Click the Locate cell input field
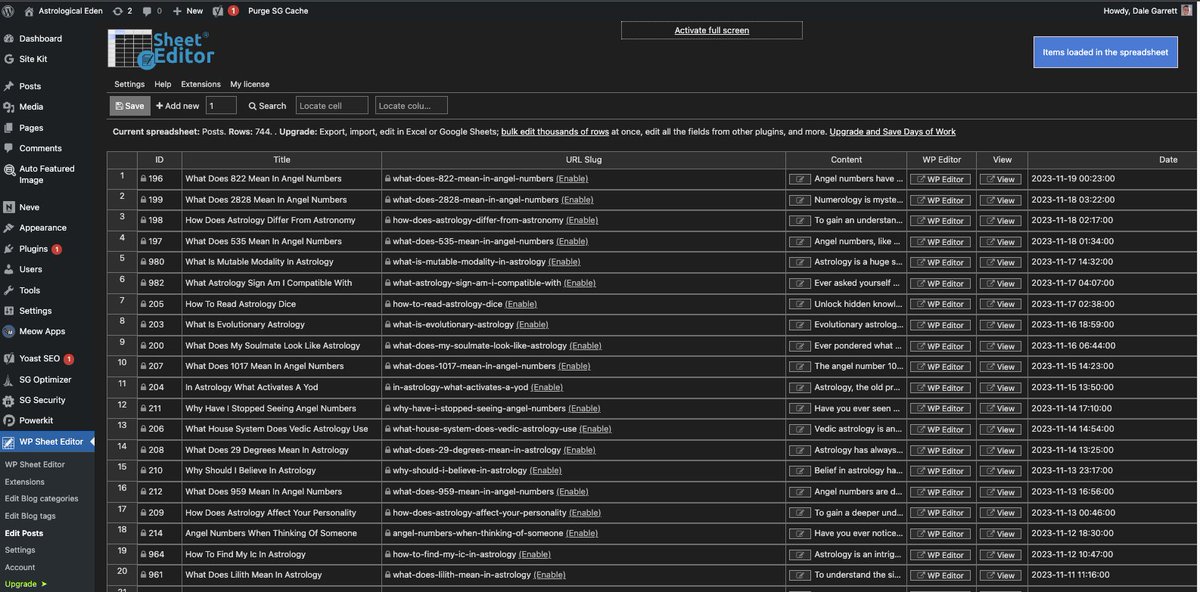Viewport: 1200px width, 592px height. pyautogui.click(x=332, y=105)
